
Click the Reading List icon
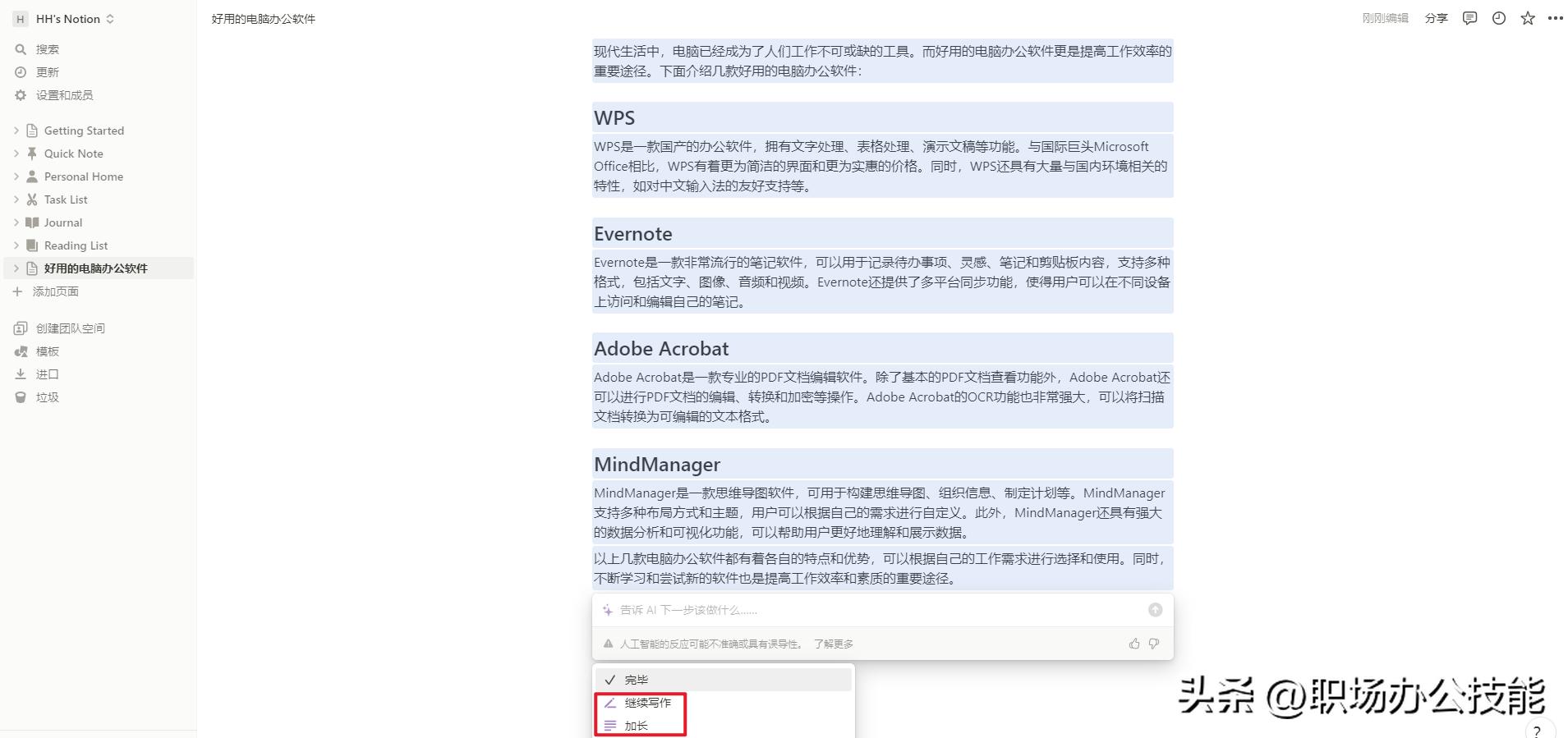pos(32,245)
